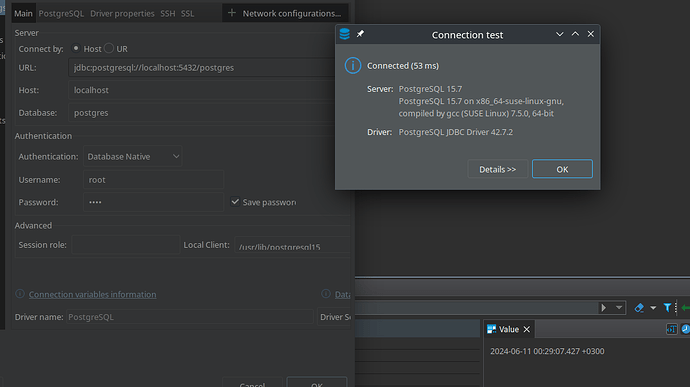This screenshot has height=387, width=690.
Task: Toggle the Save password checkbox
Action: click(x=235, y=202)
